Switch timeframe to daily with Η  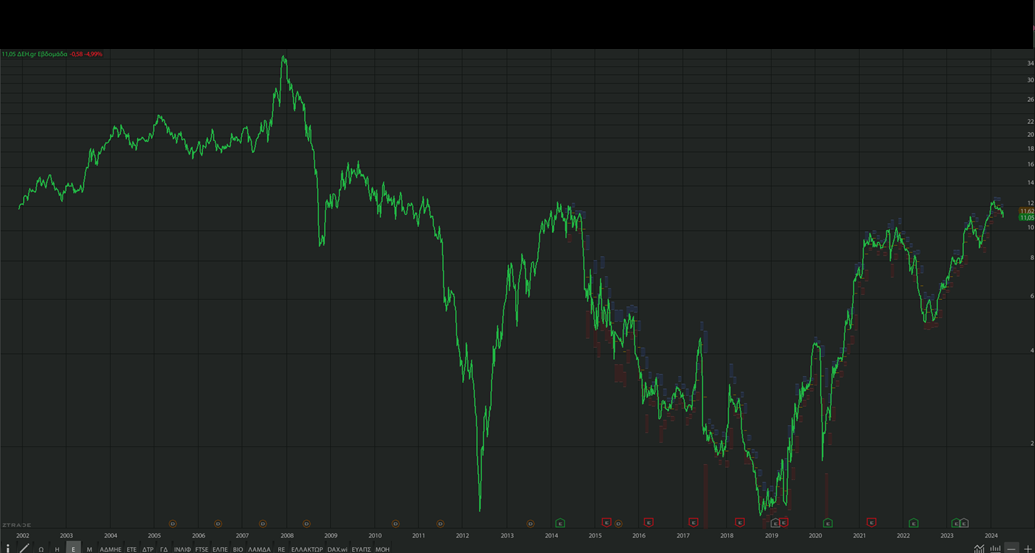(x=57, y=549)
